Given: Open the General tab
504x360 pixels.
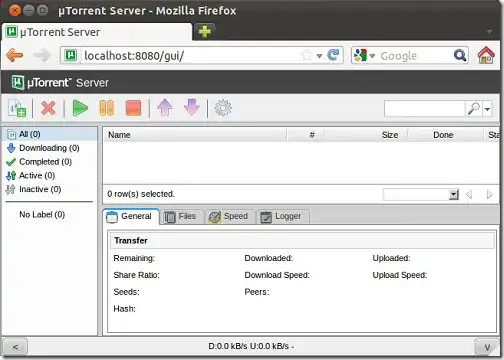Looking at the screenshot, I should (131, 217).
